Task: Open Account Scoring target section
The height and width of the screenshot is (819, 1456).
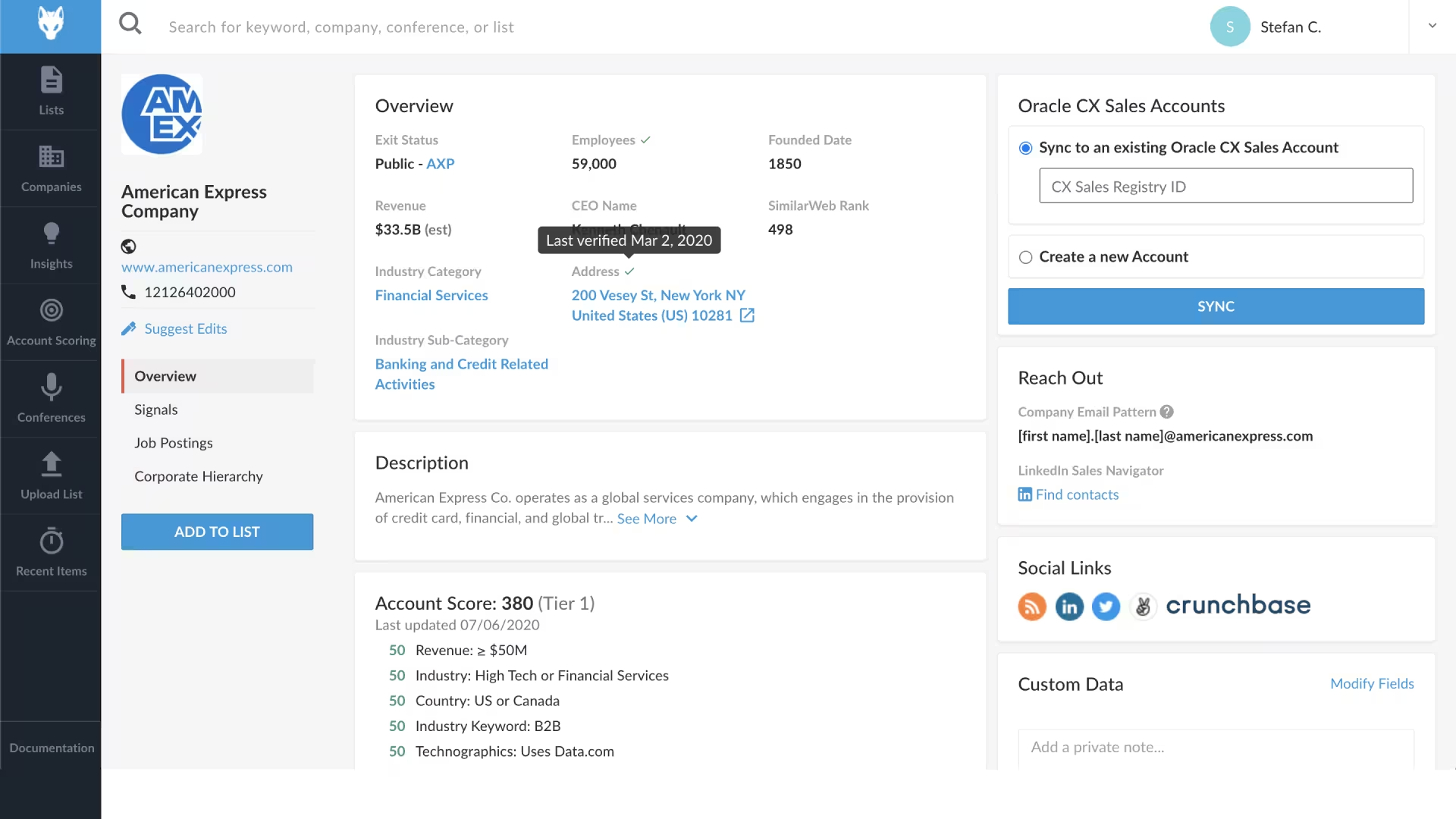Action: [x=51, y=322]
